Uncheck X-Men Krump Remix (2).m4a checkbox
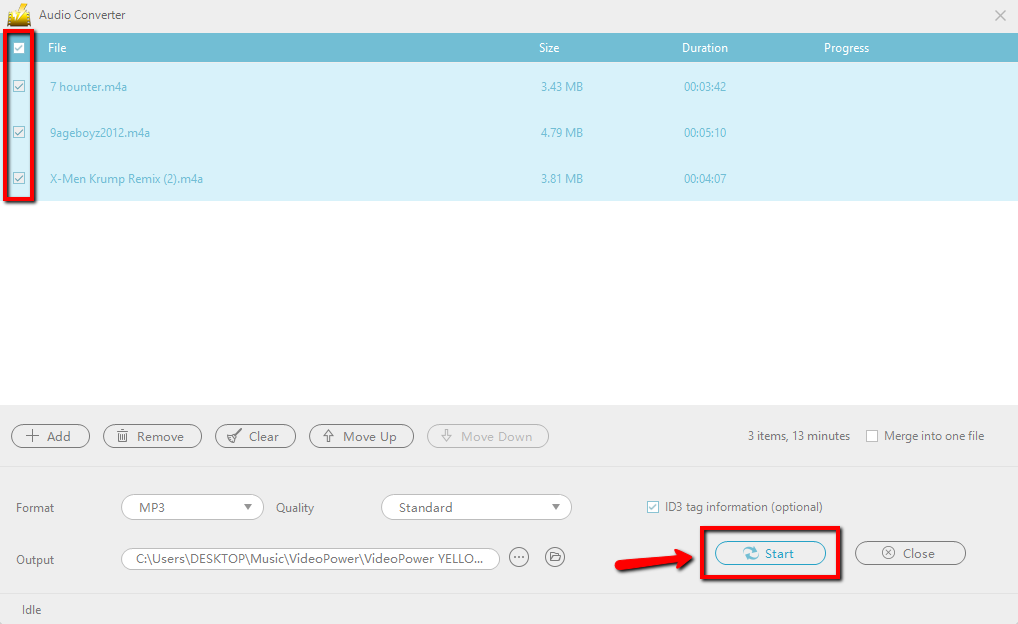 pyautogui.click(x=19, y=178)
